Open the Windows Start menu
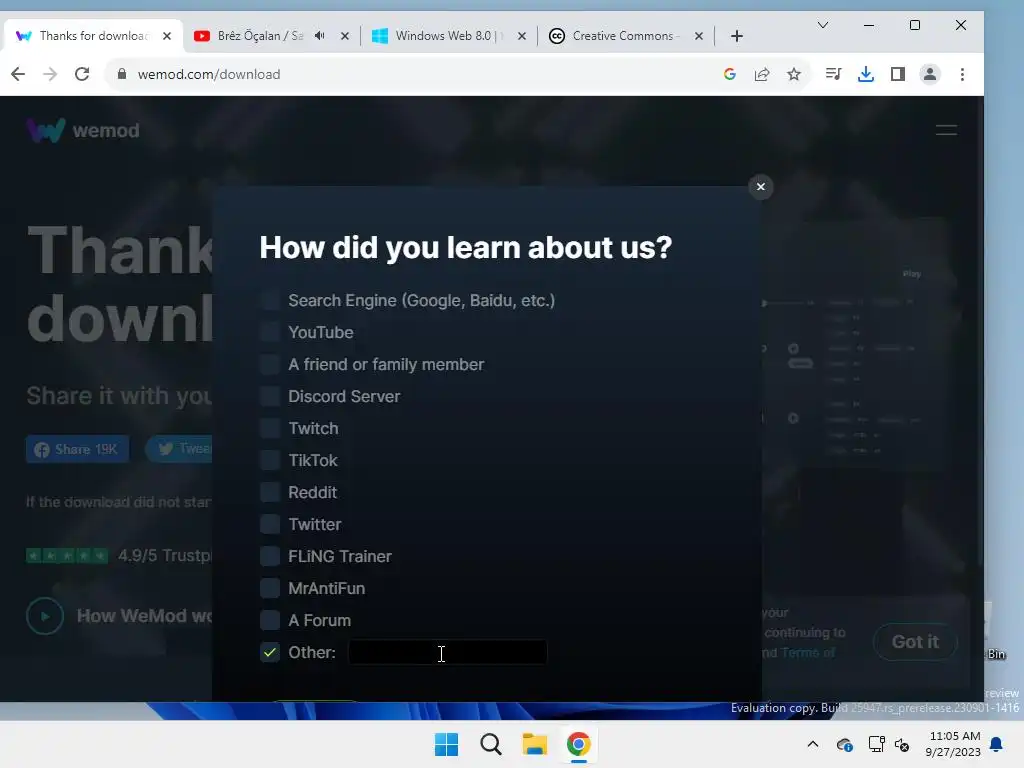1024x768 pixels. click(x=447, y=744)
